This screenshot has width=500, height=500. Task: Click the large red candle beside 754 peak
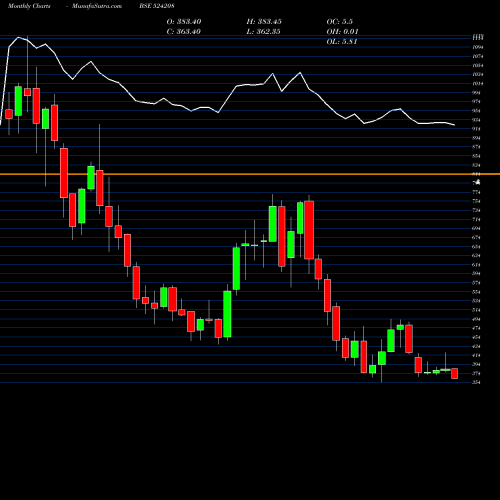pos(309,230)
